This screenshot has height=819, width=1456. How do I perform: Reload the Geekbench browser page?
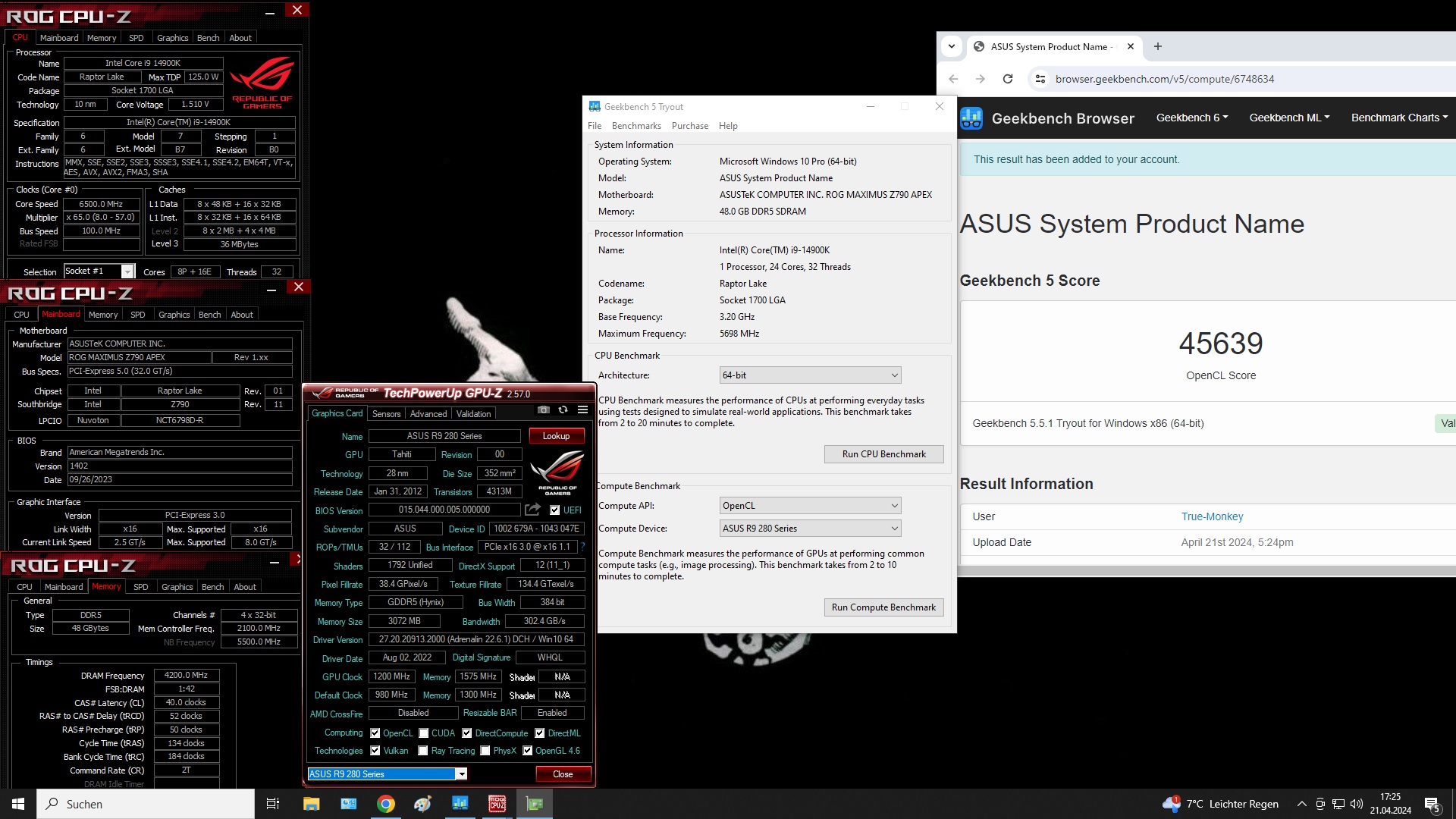(1008, 79)
